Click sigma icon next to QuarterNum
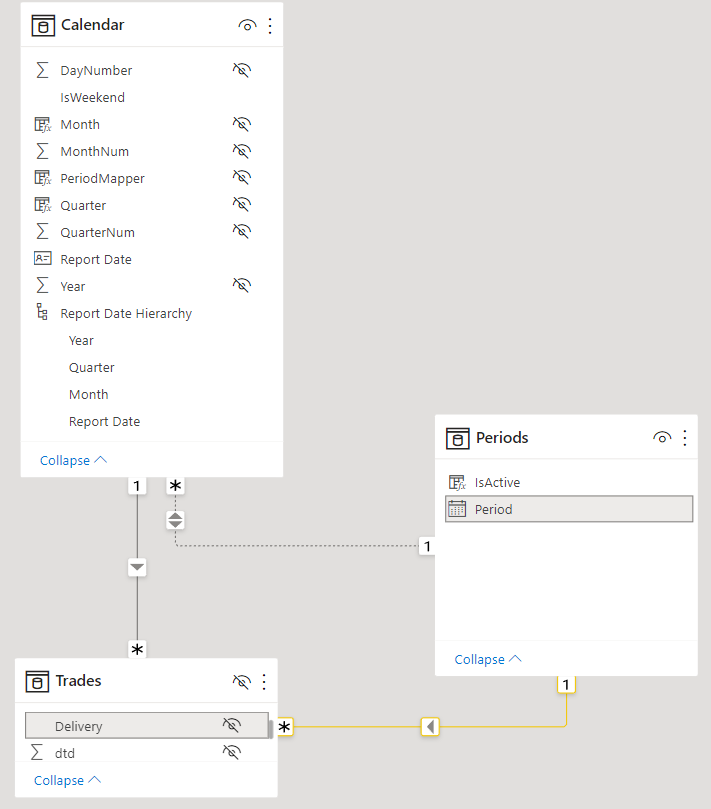711x809 pixels. coord(42,232)
